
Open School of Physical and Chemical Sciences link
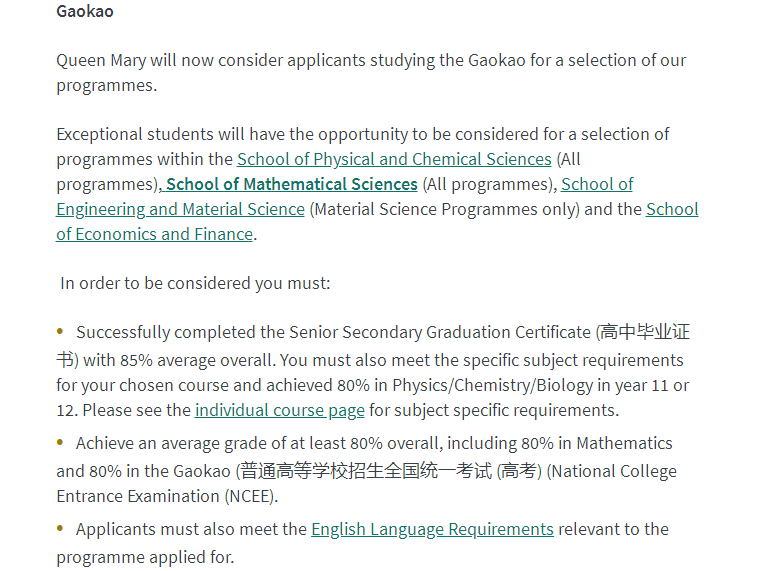[394, 159]
